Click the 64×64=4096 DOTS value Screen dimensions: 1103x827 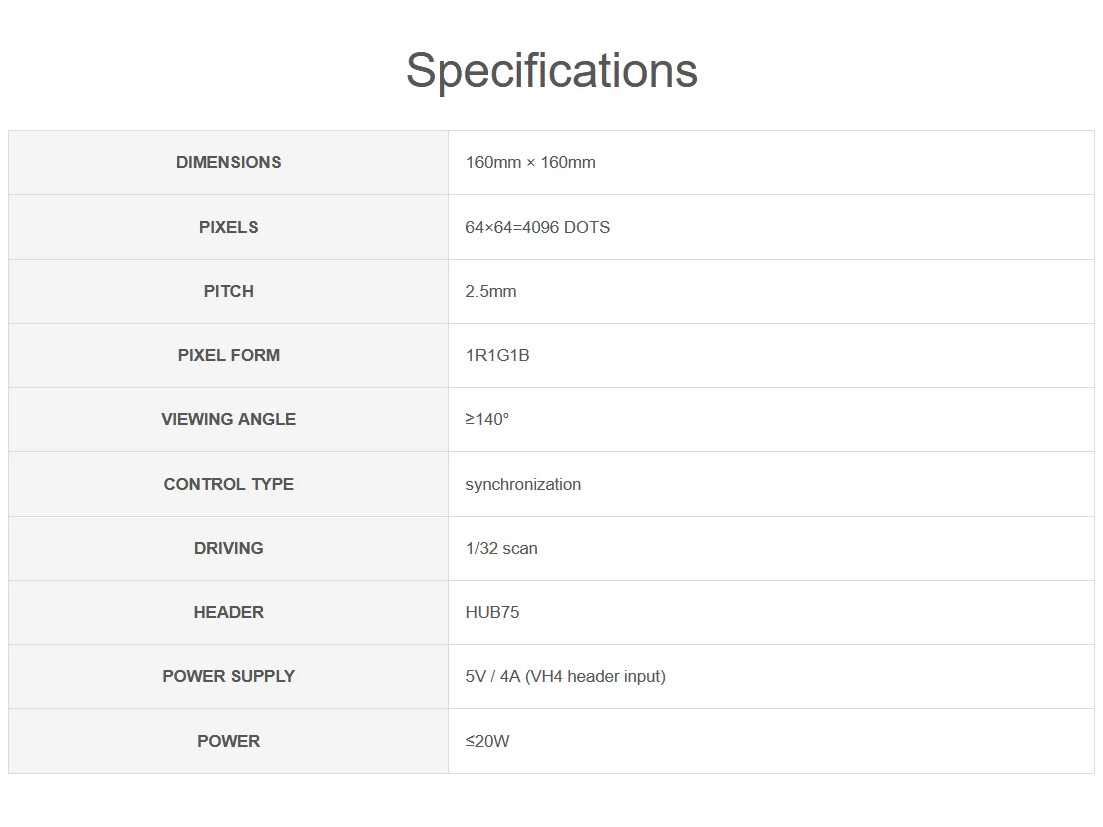[x=537, y=227]
